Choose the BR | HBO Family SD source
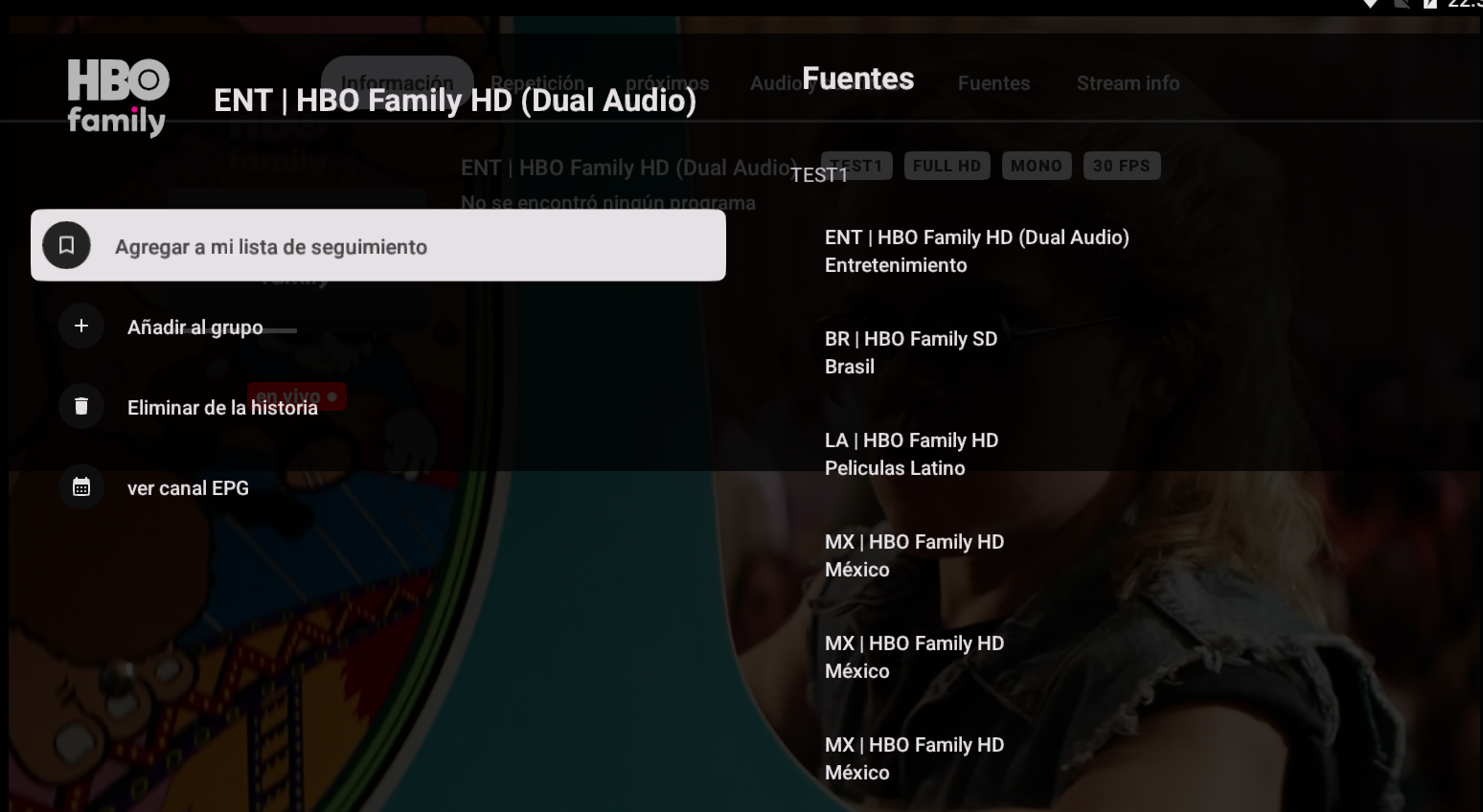Image resolution: width=1483 pixels, height=812 pixels. click(x=910, y=352)
